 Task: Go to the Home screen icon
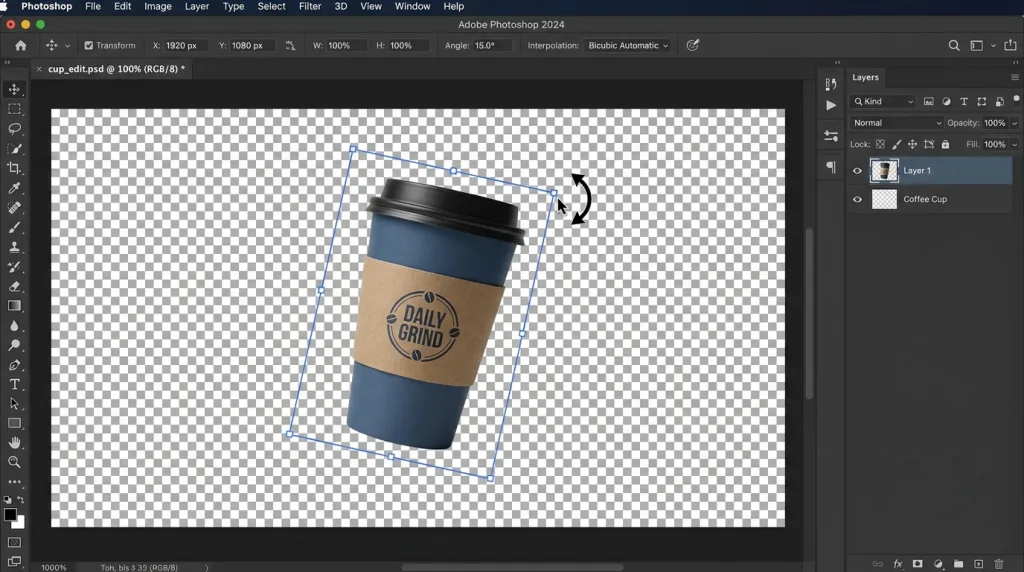coord(21,46)
